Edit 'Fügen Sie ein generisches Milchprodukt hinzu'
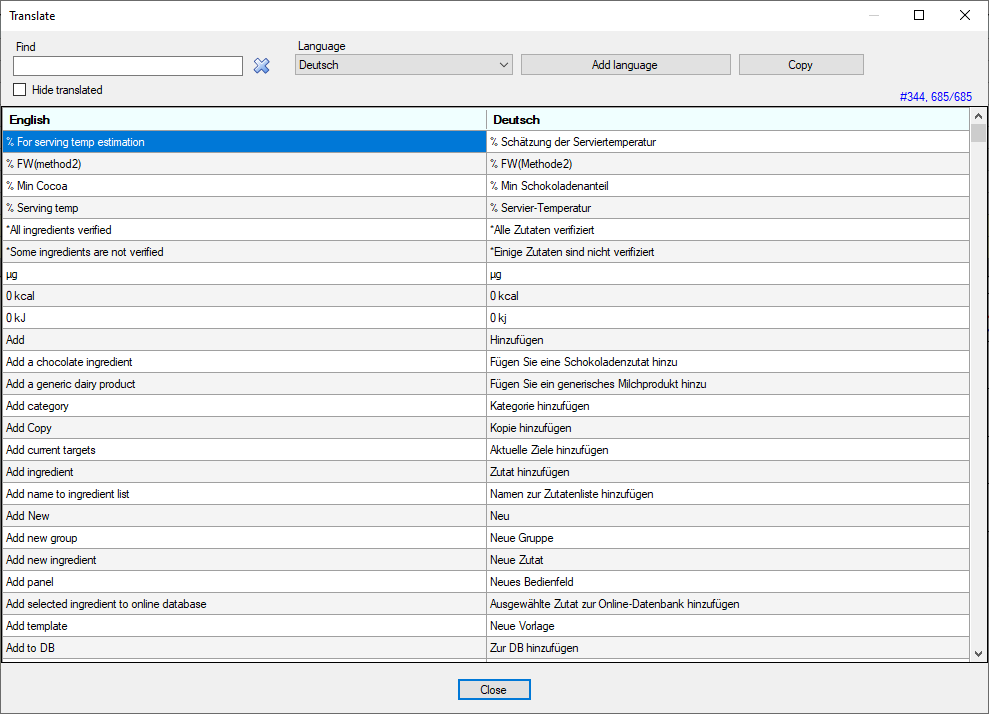Viewport: 989px width, 714px height. [728, 384]
